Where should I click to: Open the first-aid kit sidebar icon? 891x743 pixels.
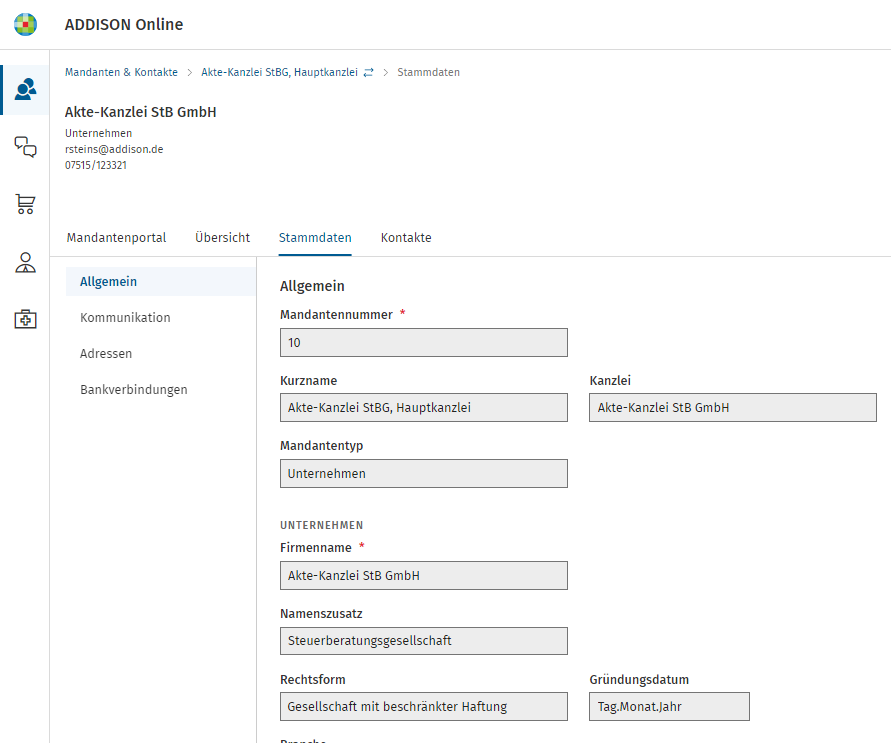click(x=25, y=319)
